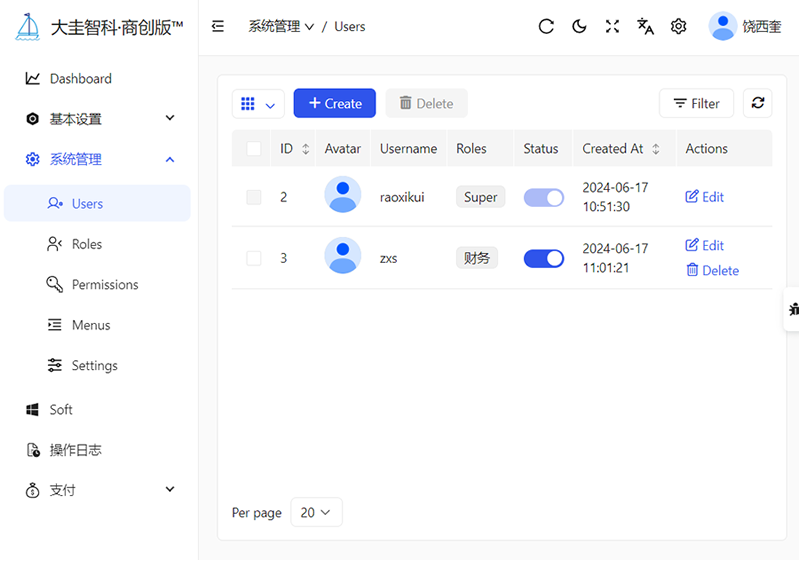Toggle status switch for user raoxikui
The height and width of the screenshot is (564, 800).
pyautogui.click(x=544, y=198)
